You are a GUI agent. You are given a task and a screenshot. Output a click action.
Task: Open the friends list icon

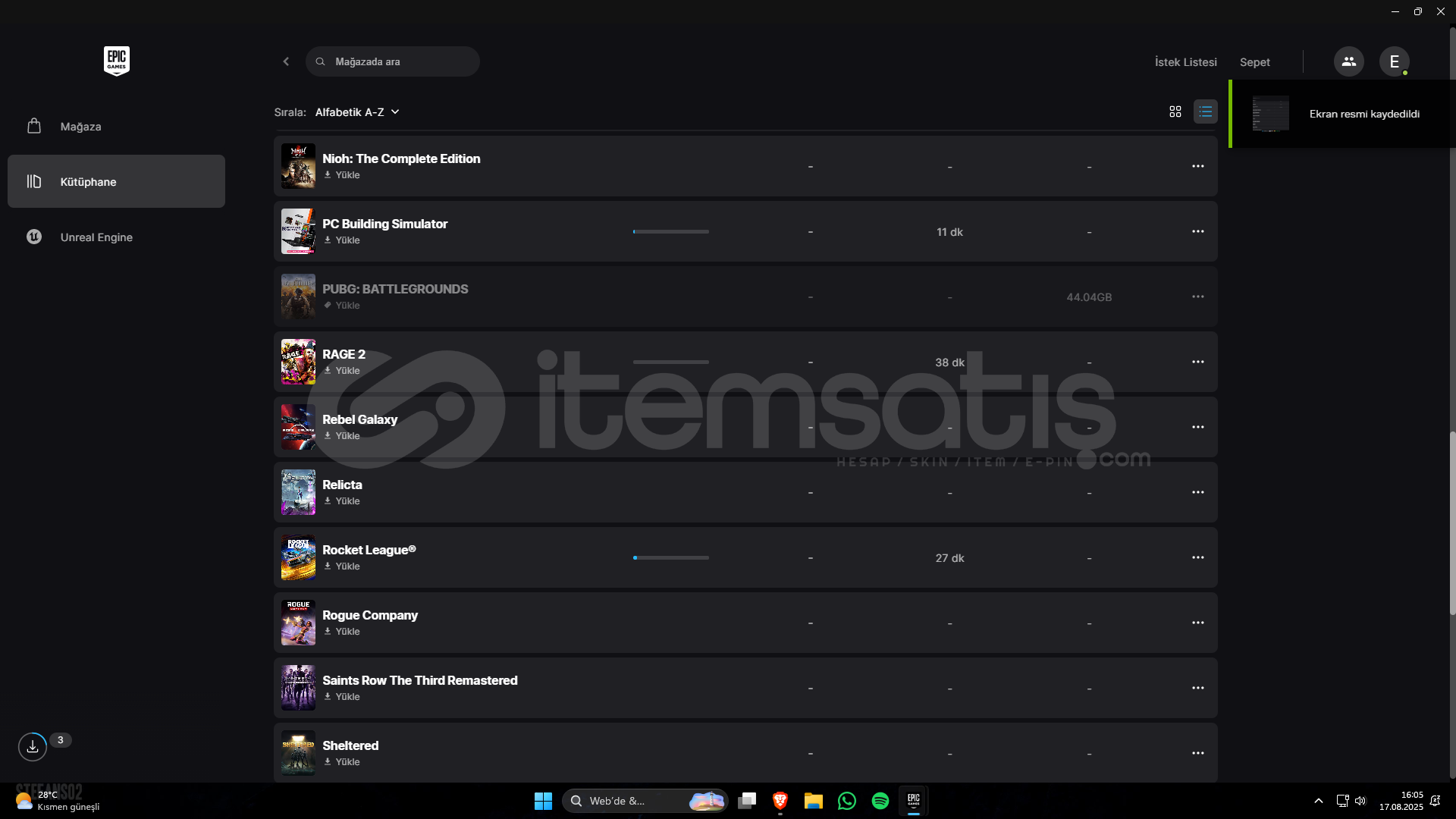pos(1348,61)
